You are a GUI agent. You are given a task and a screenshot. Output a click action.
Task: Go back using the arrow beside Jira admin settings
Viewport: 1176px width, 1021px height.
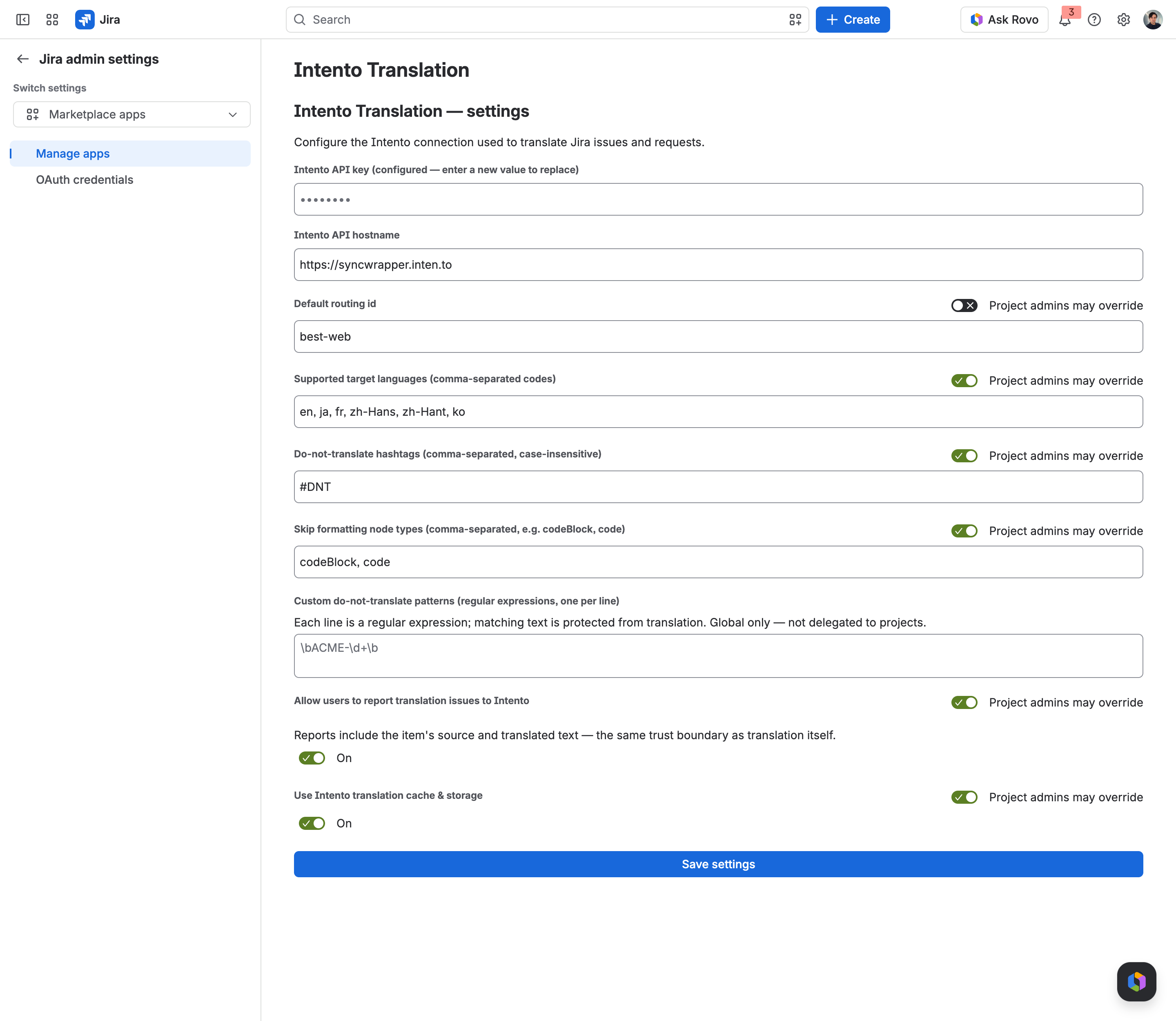point(23,59)
